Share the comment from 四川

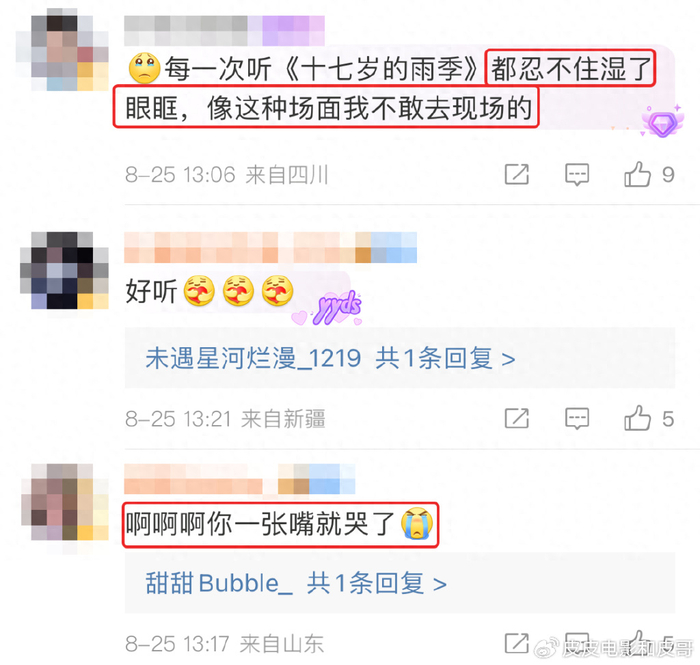(x=517, y=174)
